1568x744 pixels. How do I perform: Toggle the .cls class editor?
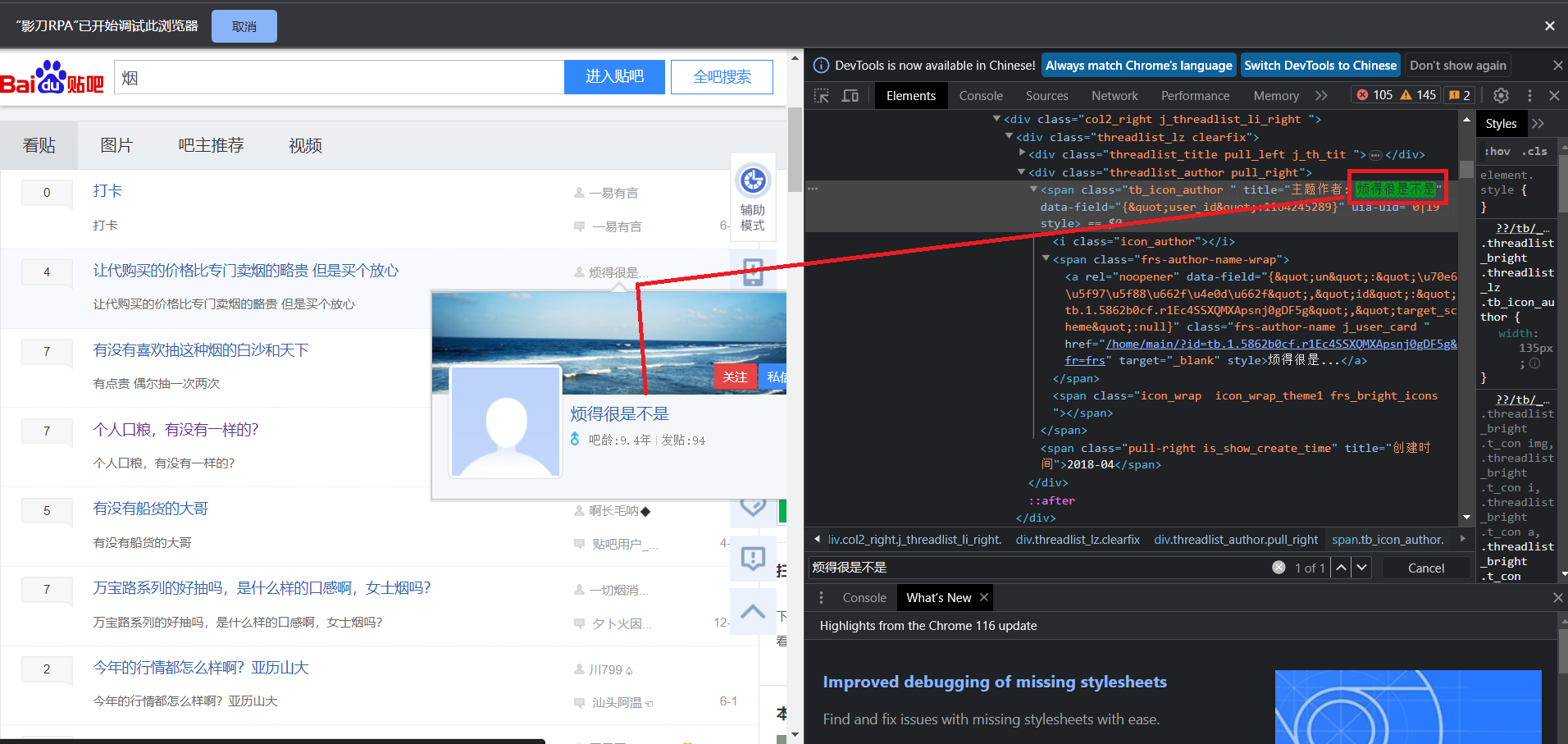click(1534, 152)
